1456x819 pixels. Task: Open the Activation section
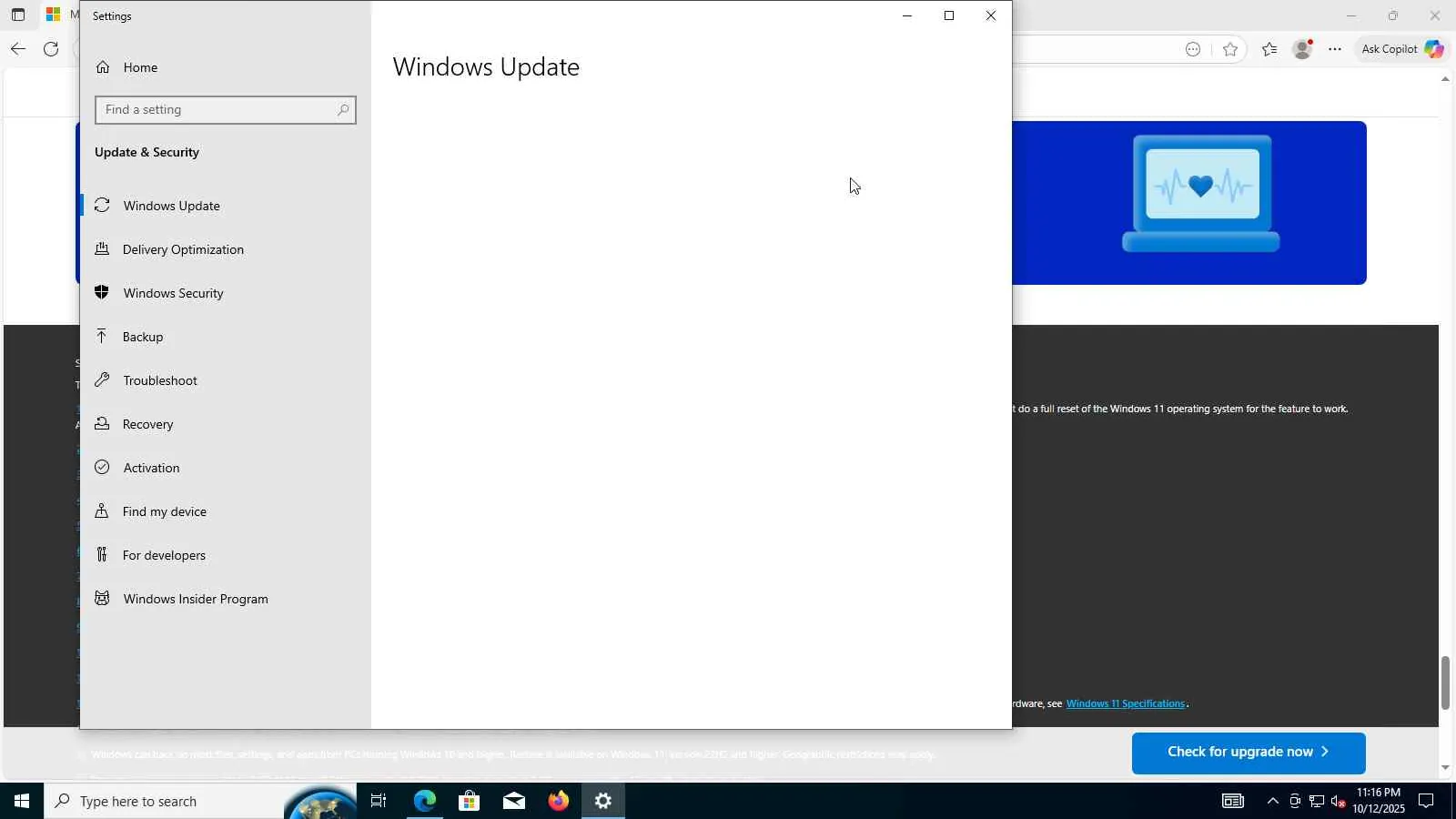[x=226, y=468]
